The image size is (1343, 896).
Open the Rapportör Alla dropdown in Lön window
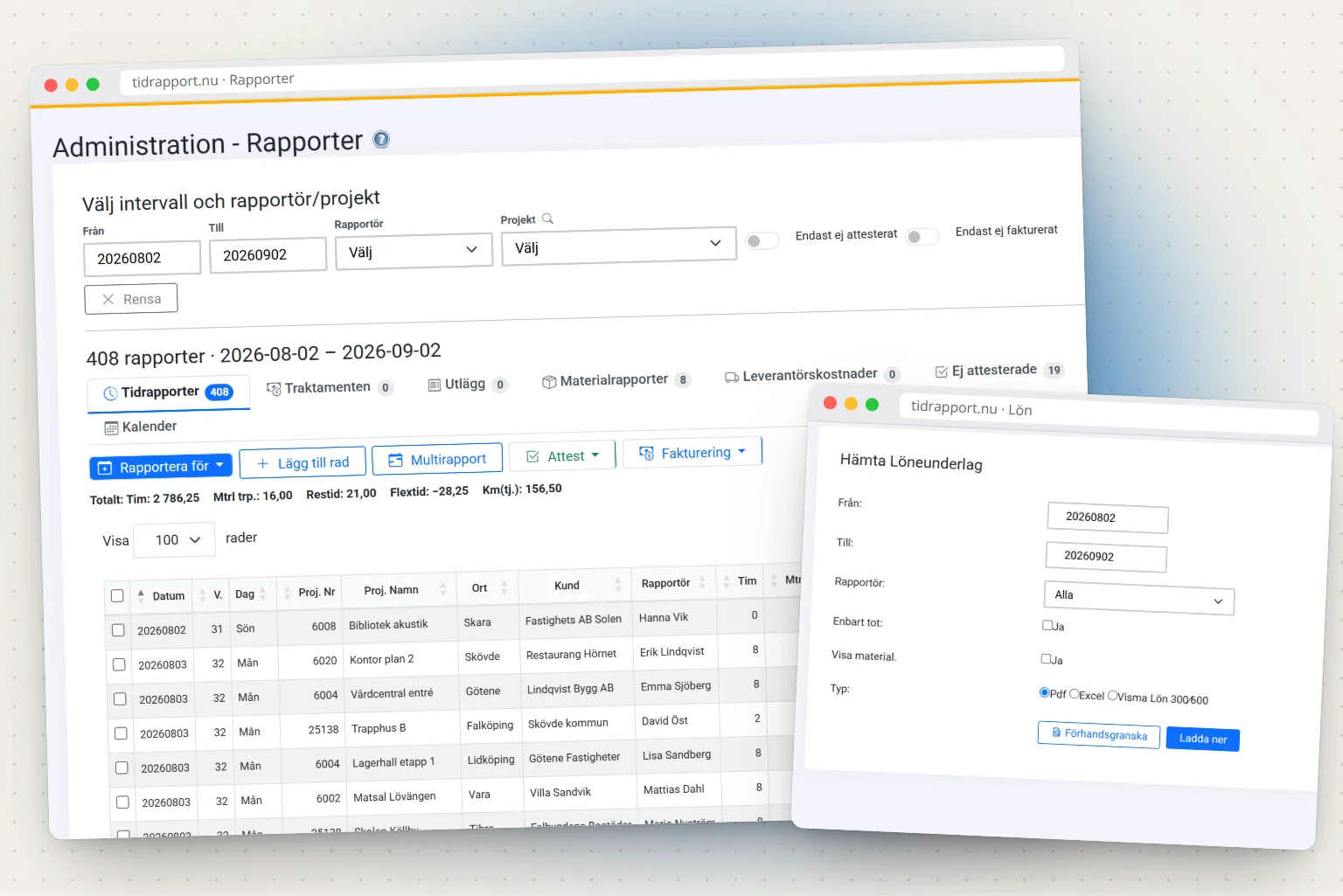(1139, 598)
